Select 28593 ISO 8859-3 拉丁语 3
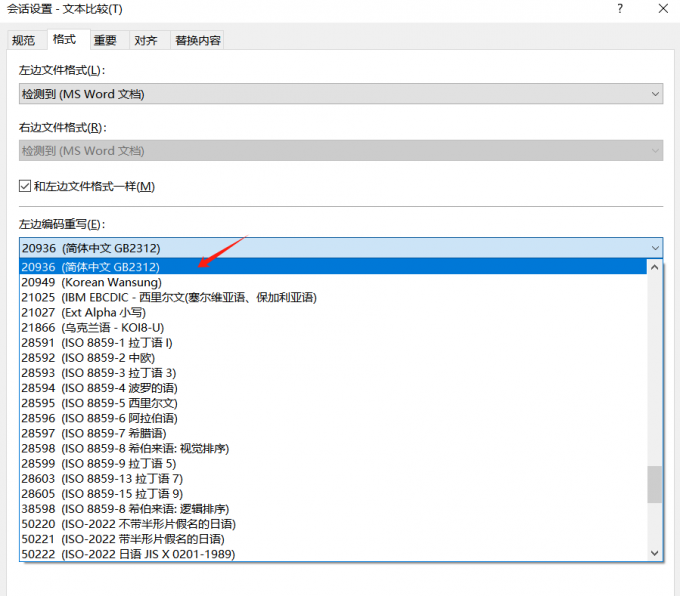The height and width of the screenshot is (596, 680). [x=333, y=373]
